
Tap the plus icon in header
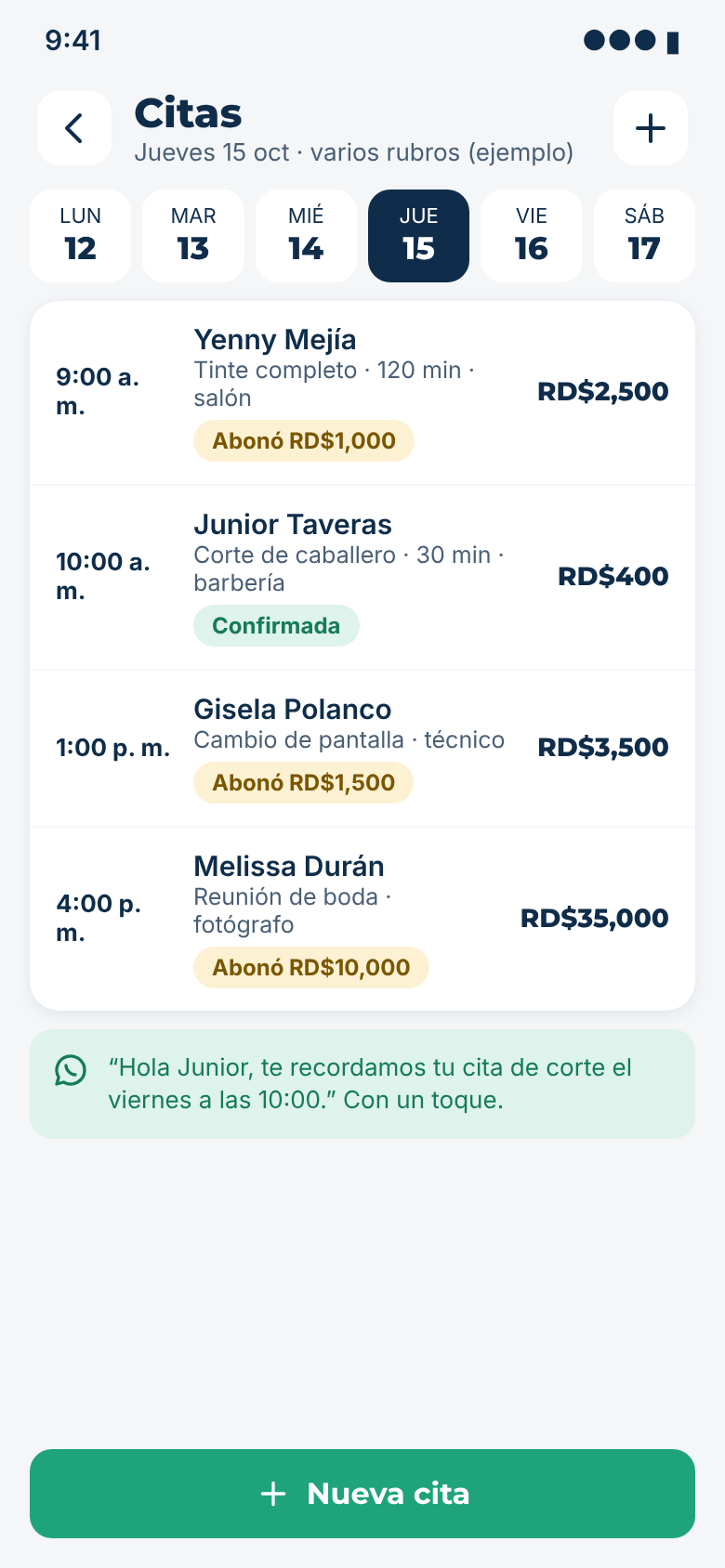coord(651,128)
